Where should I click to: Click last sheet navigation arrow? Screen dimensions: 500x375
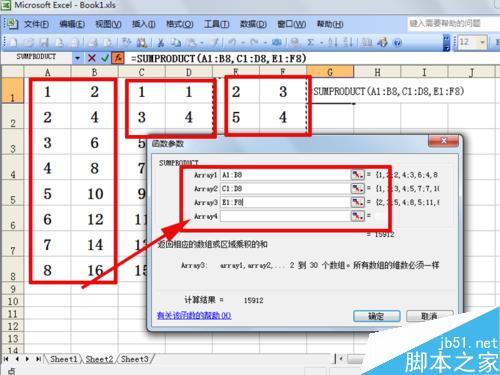click(39, 359)
